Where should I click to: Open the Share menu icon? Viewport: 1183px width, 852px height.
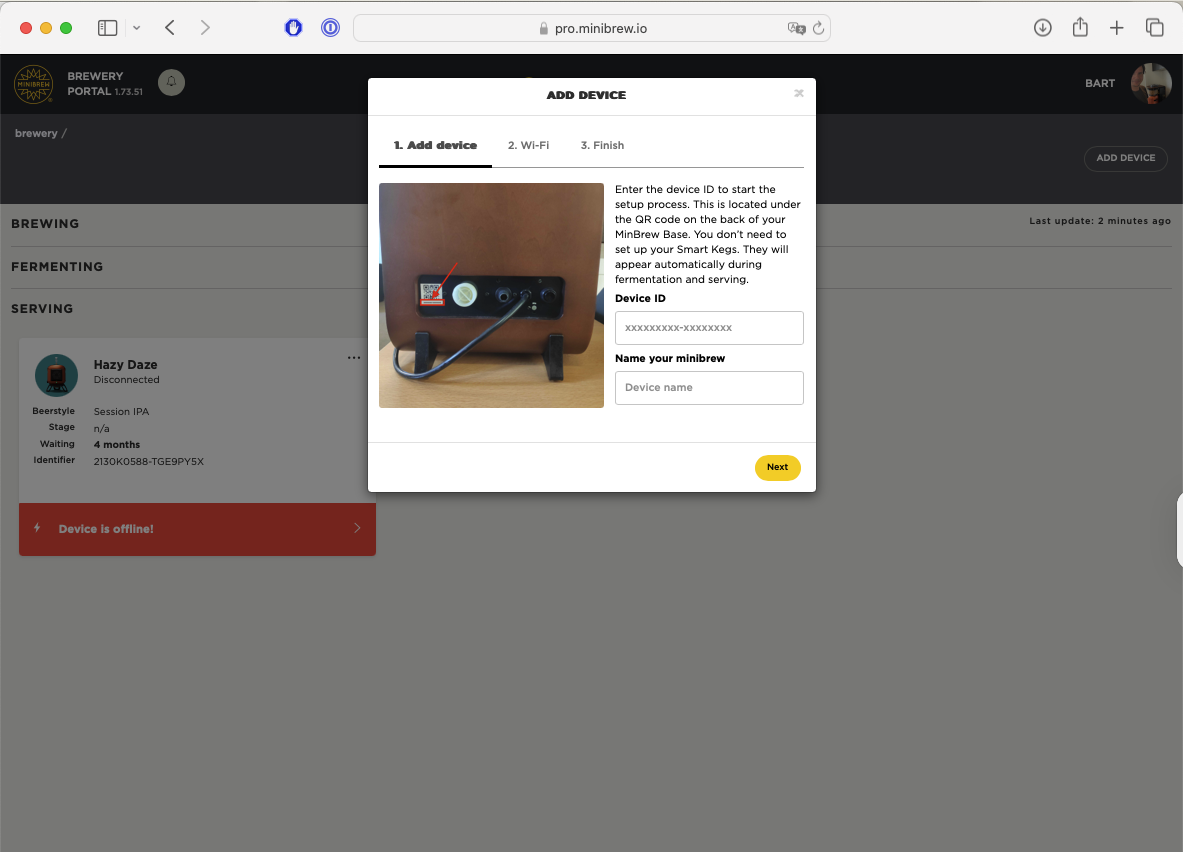[x=1080, y=27]
